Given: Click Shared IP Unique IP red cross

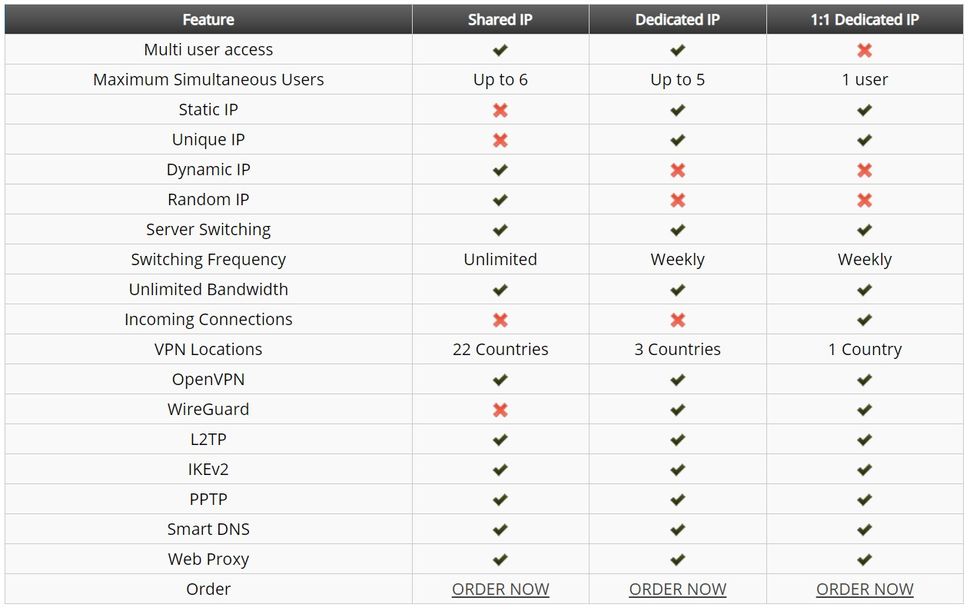Looking at the screenshot, I should (x=500, y=140).
